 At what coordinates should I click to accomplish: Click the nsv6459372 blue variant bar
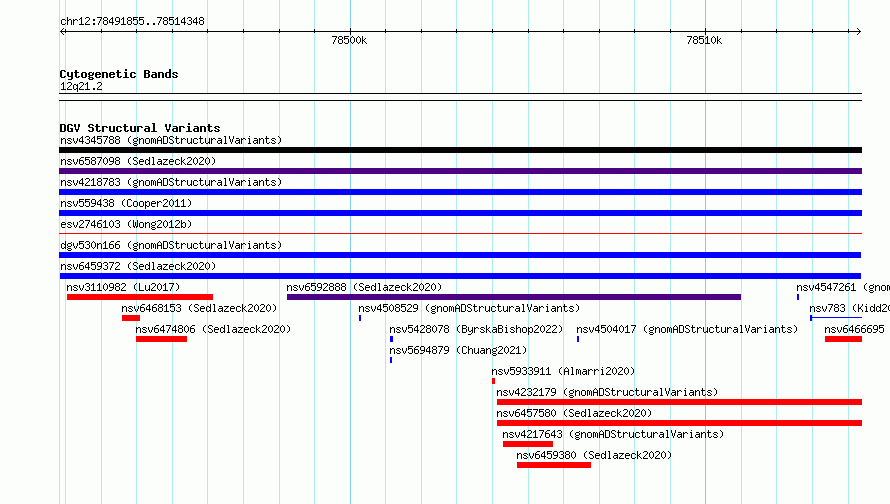tap(460, 276)
